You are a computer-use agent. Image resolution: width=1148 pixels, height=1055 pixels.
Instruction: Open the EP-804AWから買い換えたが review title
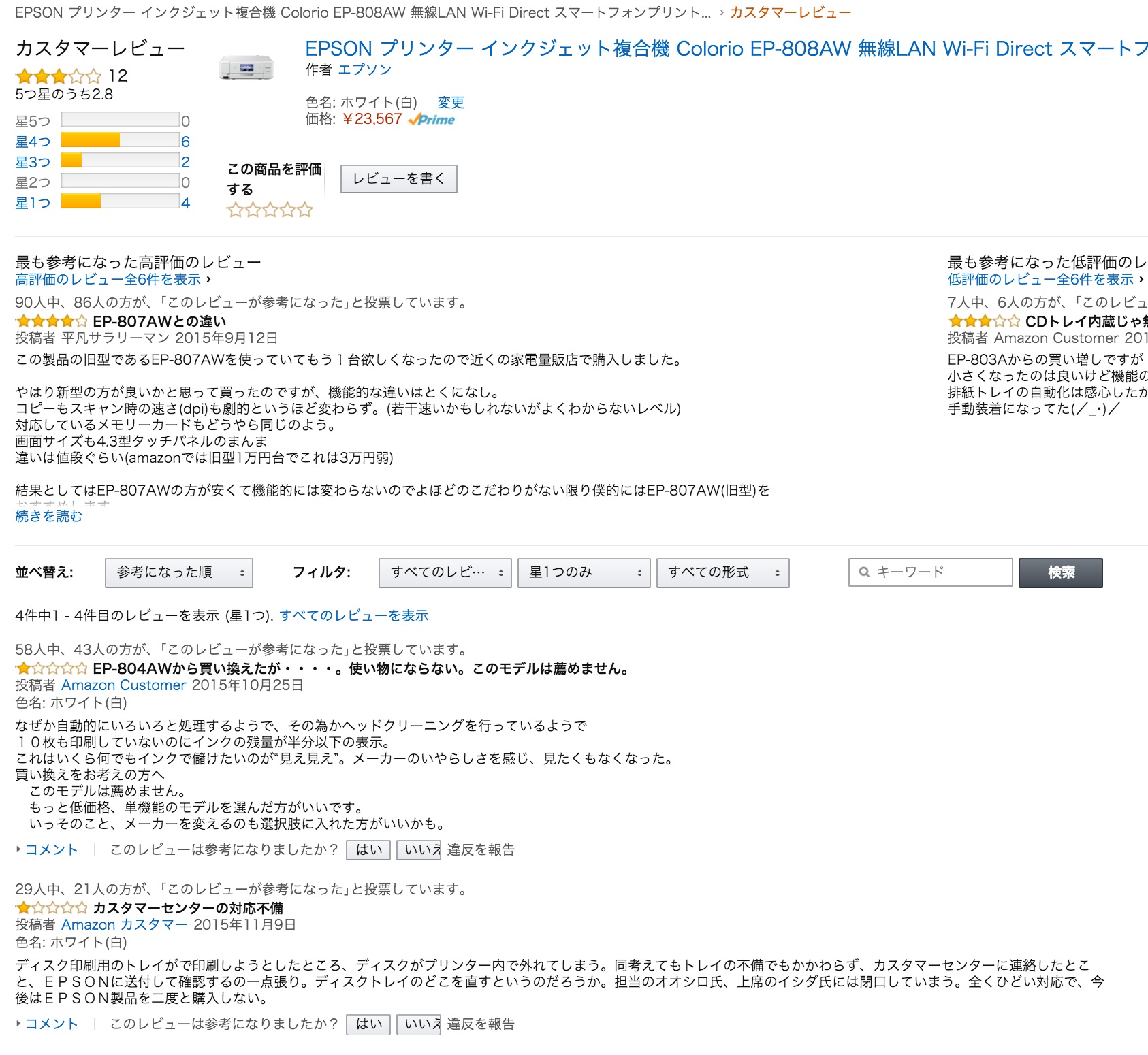point(360,668)
